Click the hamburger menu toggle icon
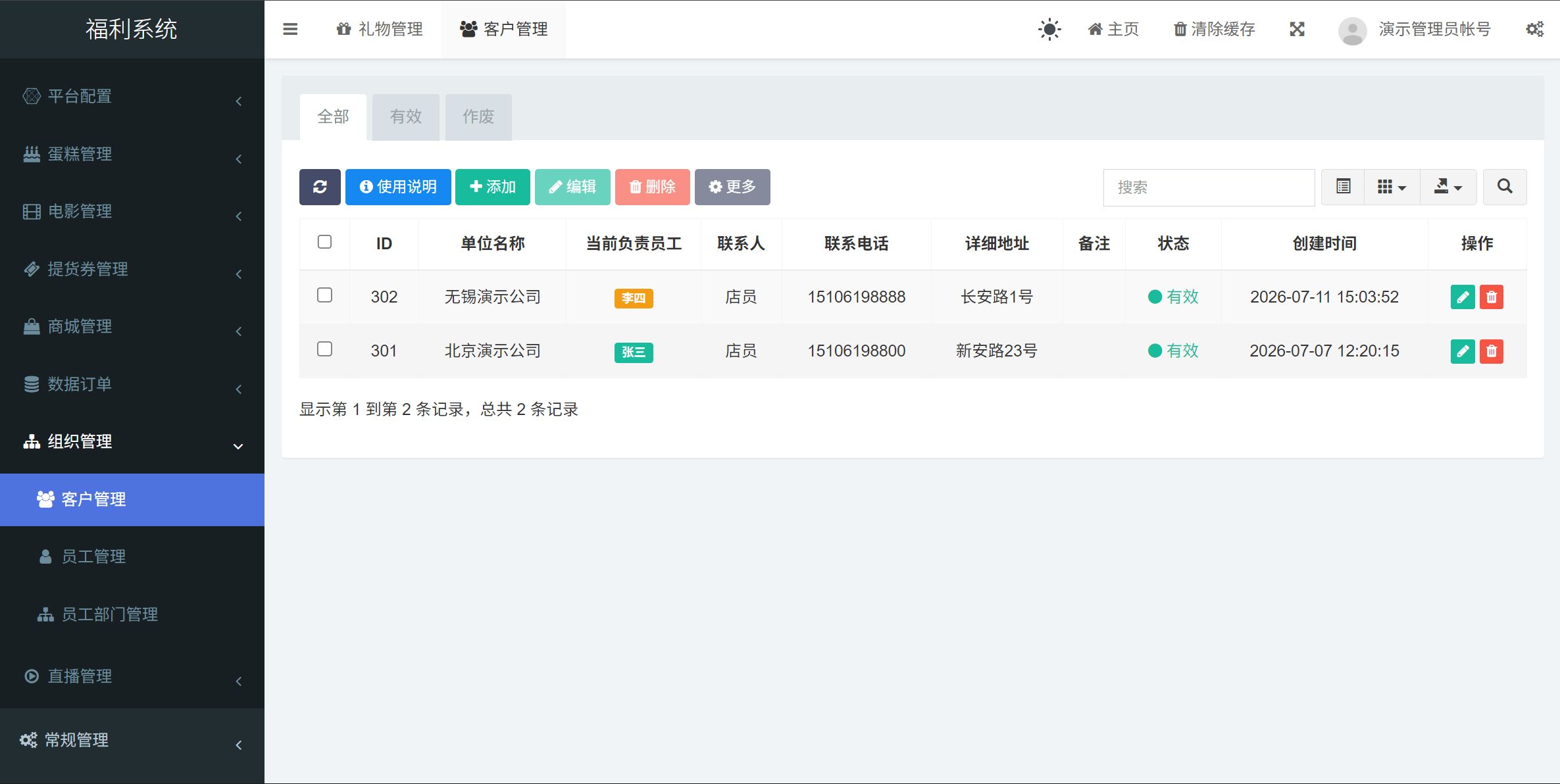Viewport: 1560px width, 784px height. click(290, 29)
